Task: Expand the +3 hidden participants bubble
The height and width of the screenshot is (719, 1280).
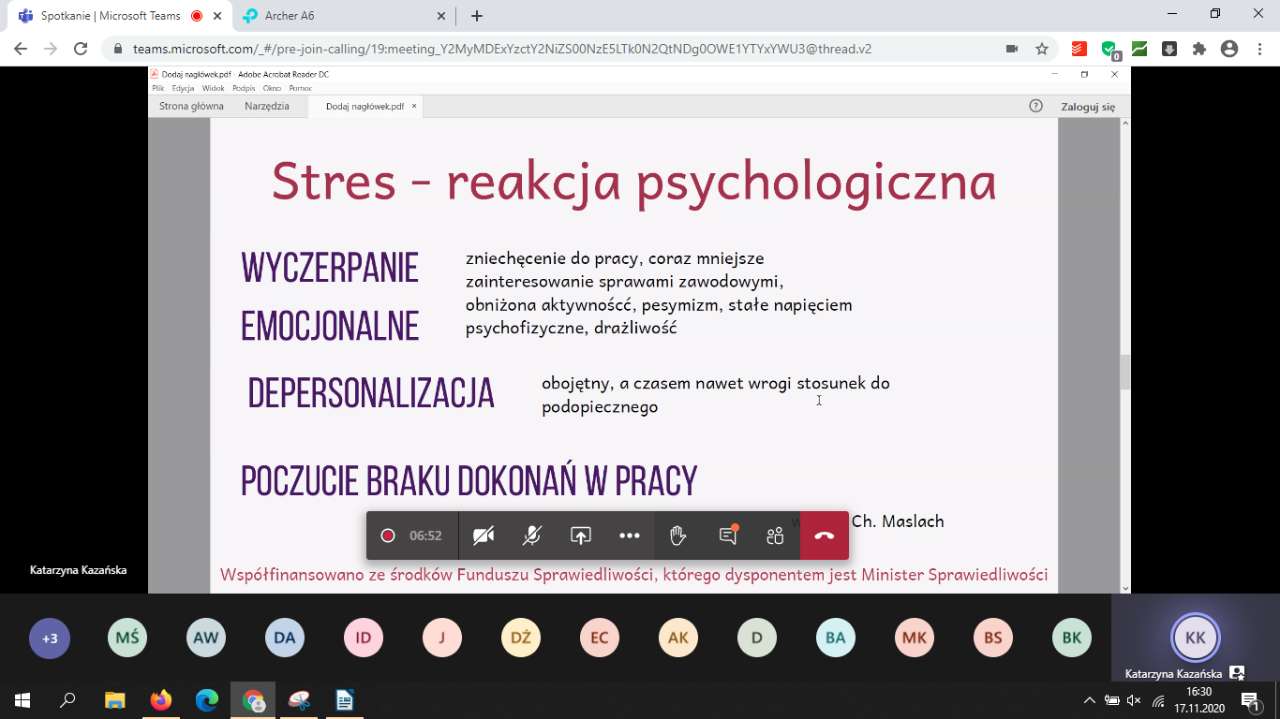Action: point(49,638)
